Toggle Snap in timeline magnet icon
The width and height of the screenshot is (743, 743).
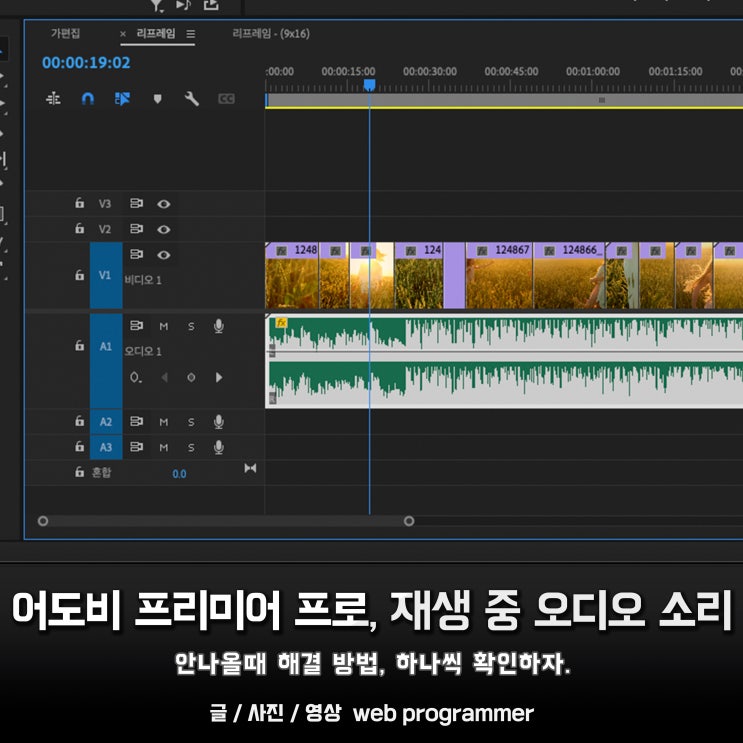(88, 99)
